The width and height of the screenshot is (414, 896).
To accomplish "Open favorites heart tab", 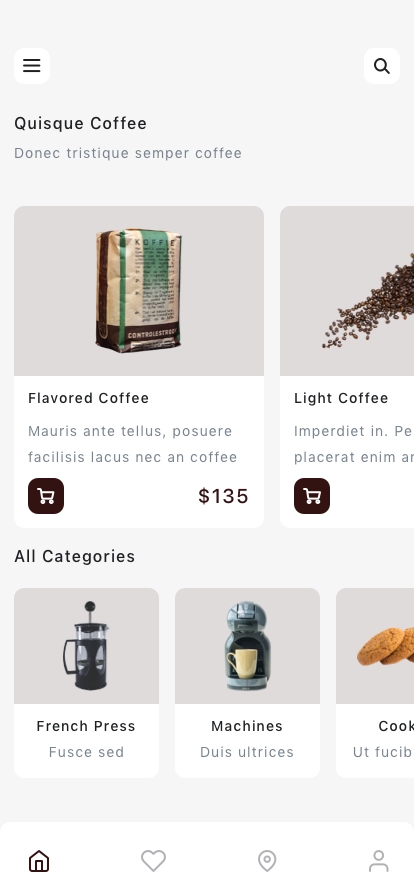I will 153,861.
